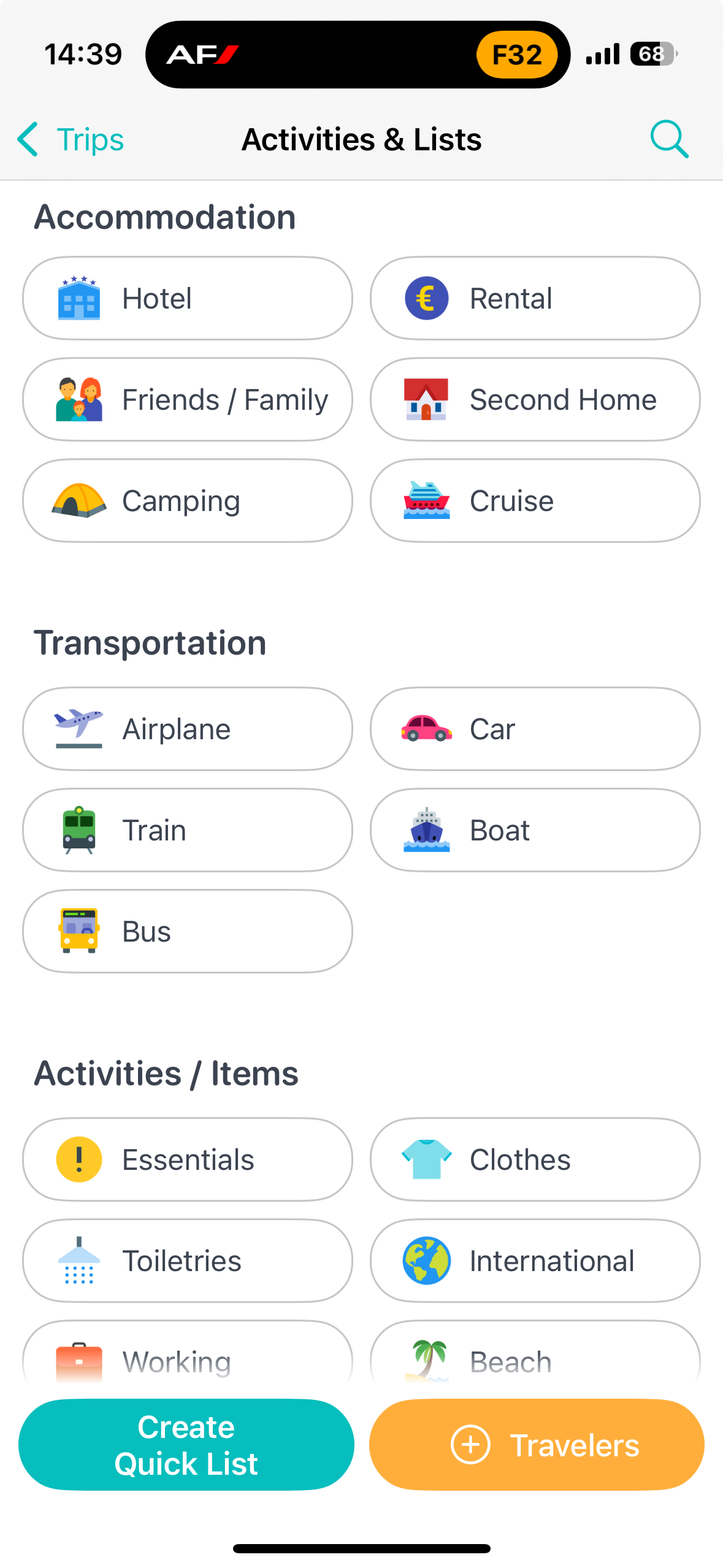Tap the Camping tent icon
This screenshot has height=1568, width=723.
(79, 501)
